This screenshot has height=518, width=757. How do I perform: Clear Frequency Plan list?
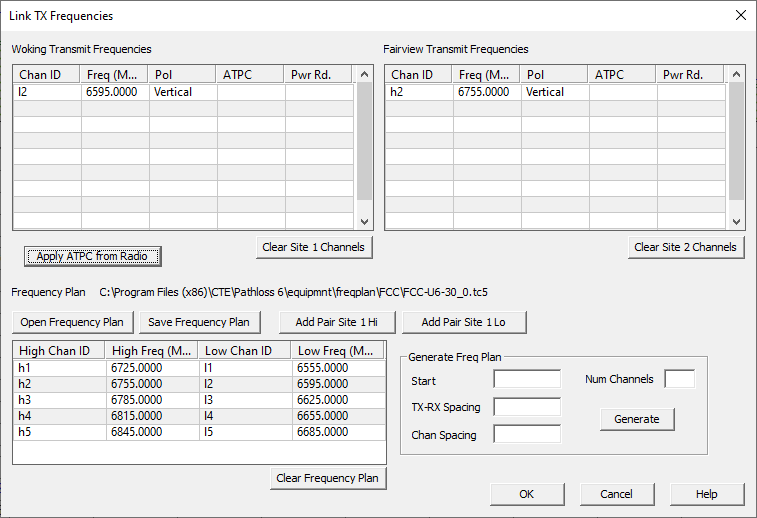(x=327, y=478)
